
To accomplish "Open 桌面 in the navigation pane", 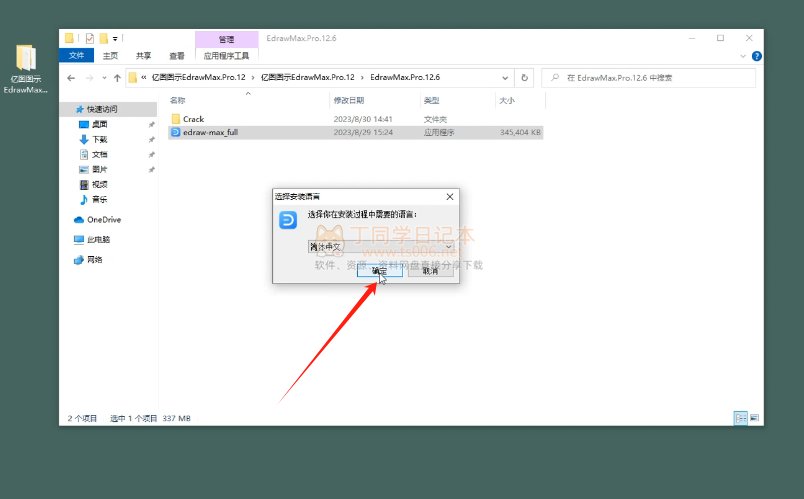I will click(99, 124).
